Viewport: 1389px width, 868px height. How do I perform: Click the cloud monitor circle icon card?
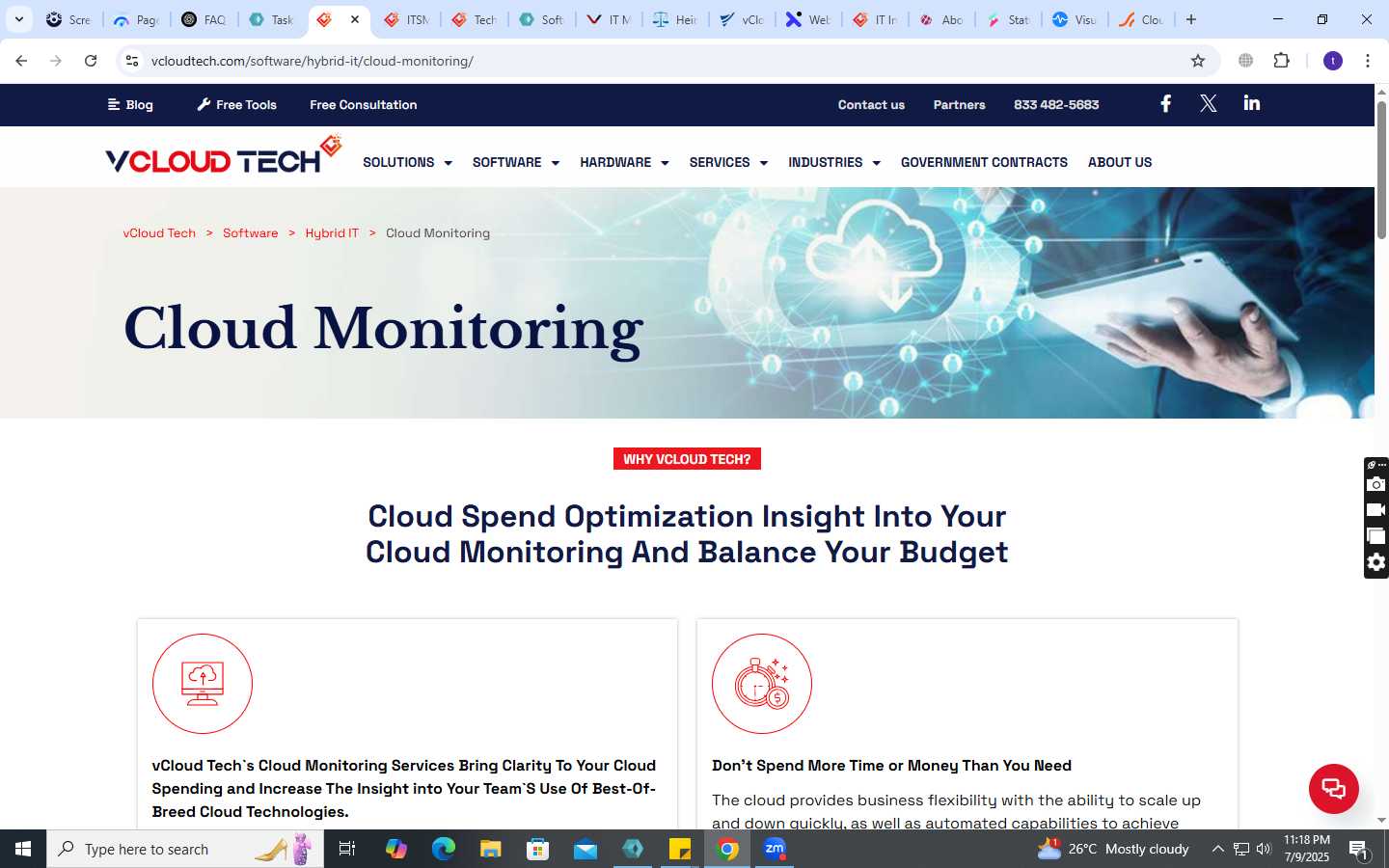tap(203, 684)
